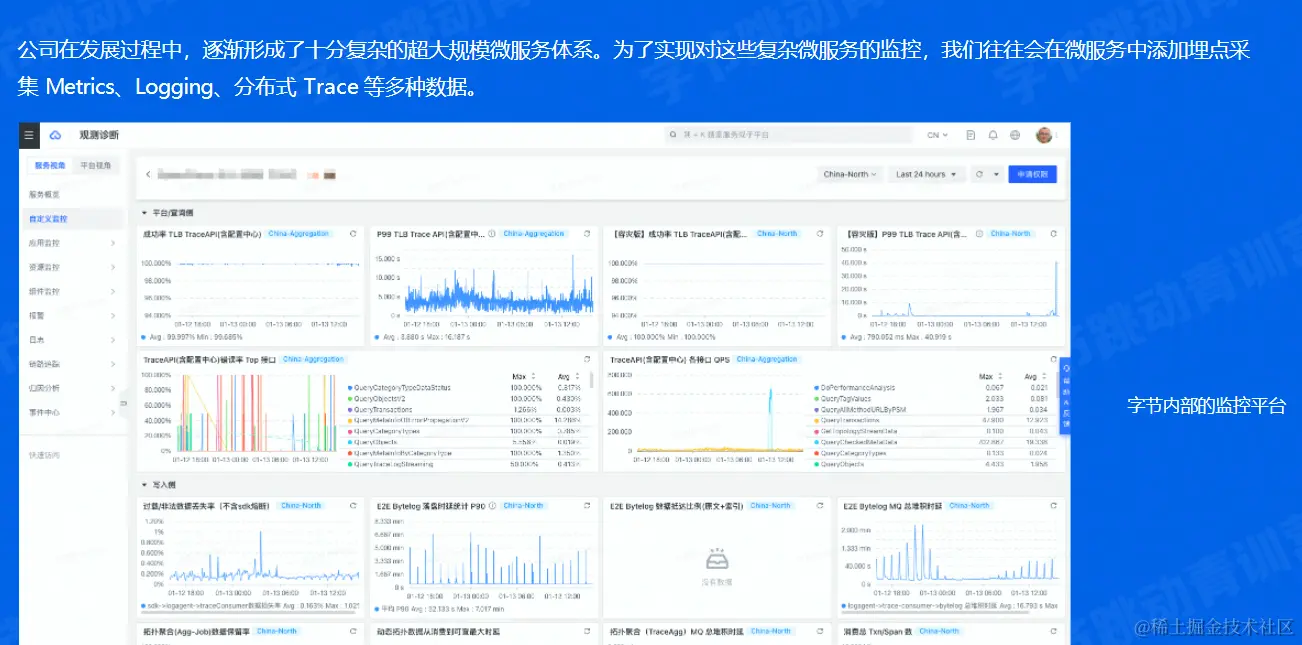Refresh the E2E Bytelog MQ 总堆积时延 panel
Screen dimensions: 1302x645
point(1054,506)
